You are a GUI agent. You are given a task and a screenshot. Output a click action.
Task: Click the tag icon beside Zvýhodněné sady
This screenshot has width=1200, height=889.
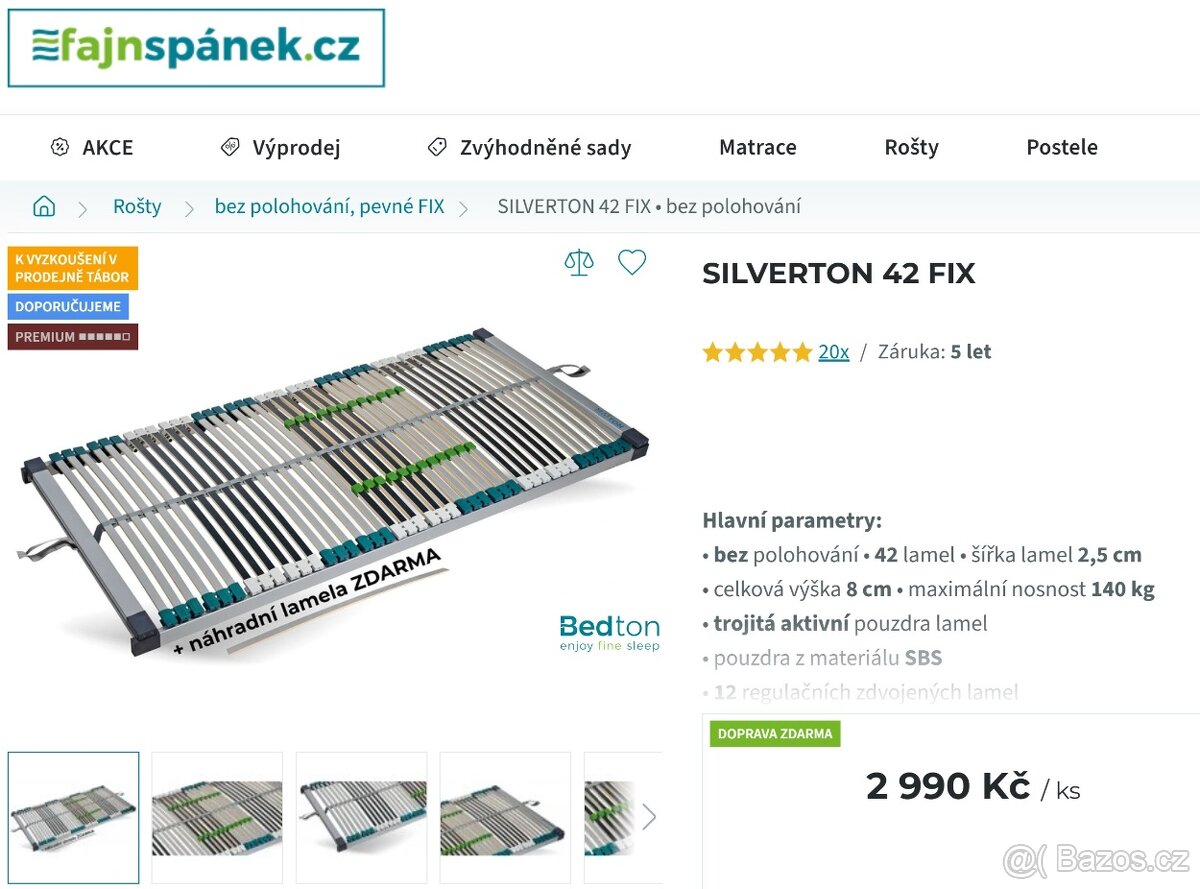[x=437, y=147]
